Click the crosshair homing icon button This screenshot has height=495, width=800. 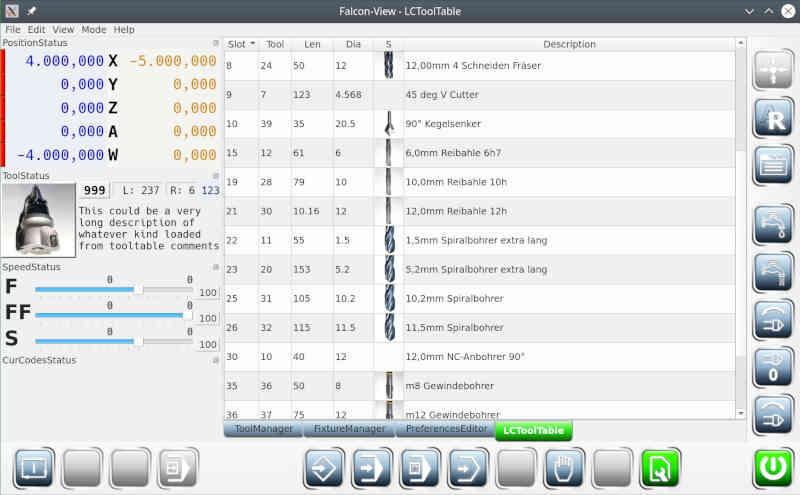[x=773, y=70]
